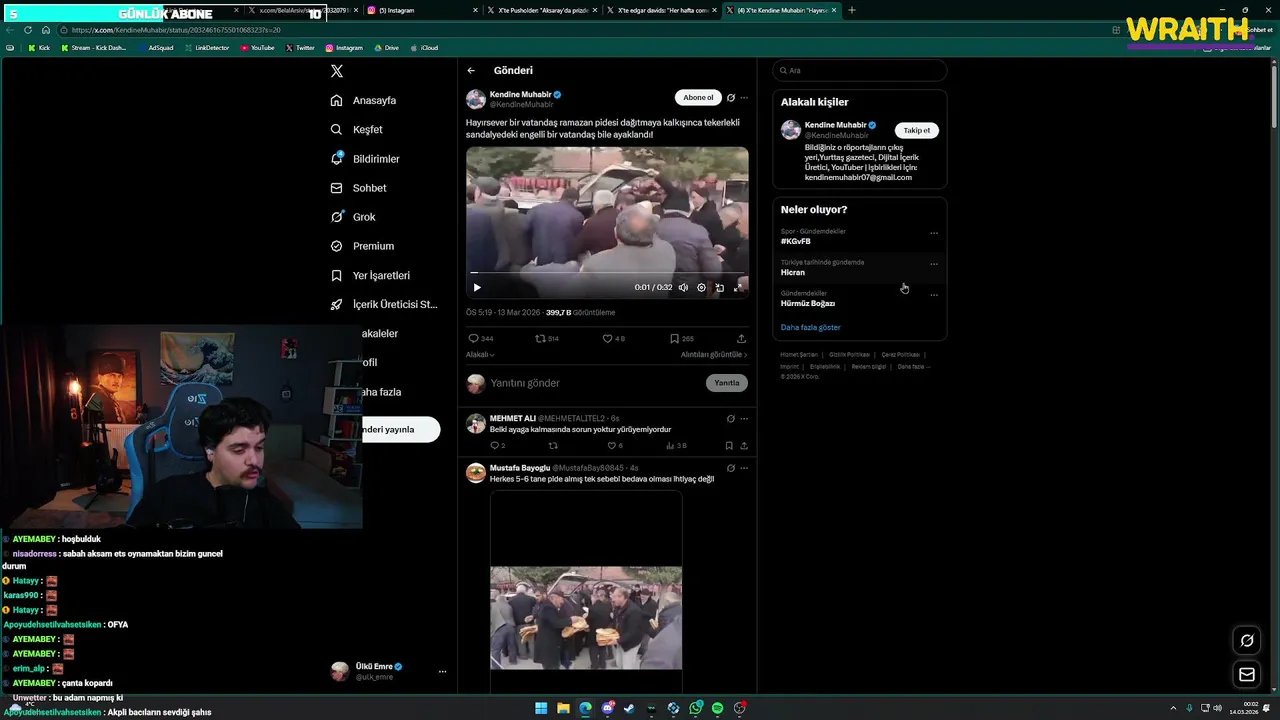The height and width of the screenshot is (720, 1280).
Task: Repost MEHMET ALI comment
Action: 553,446
